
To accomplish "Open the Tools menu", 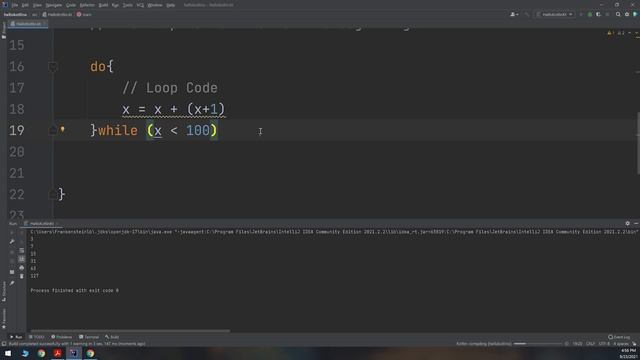I will point(128,5).
